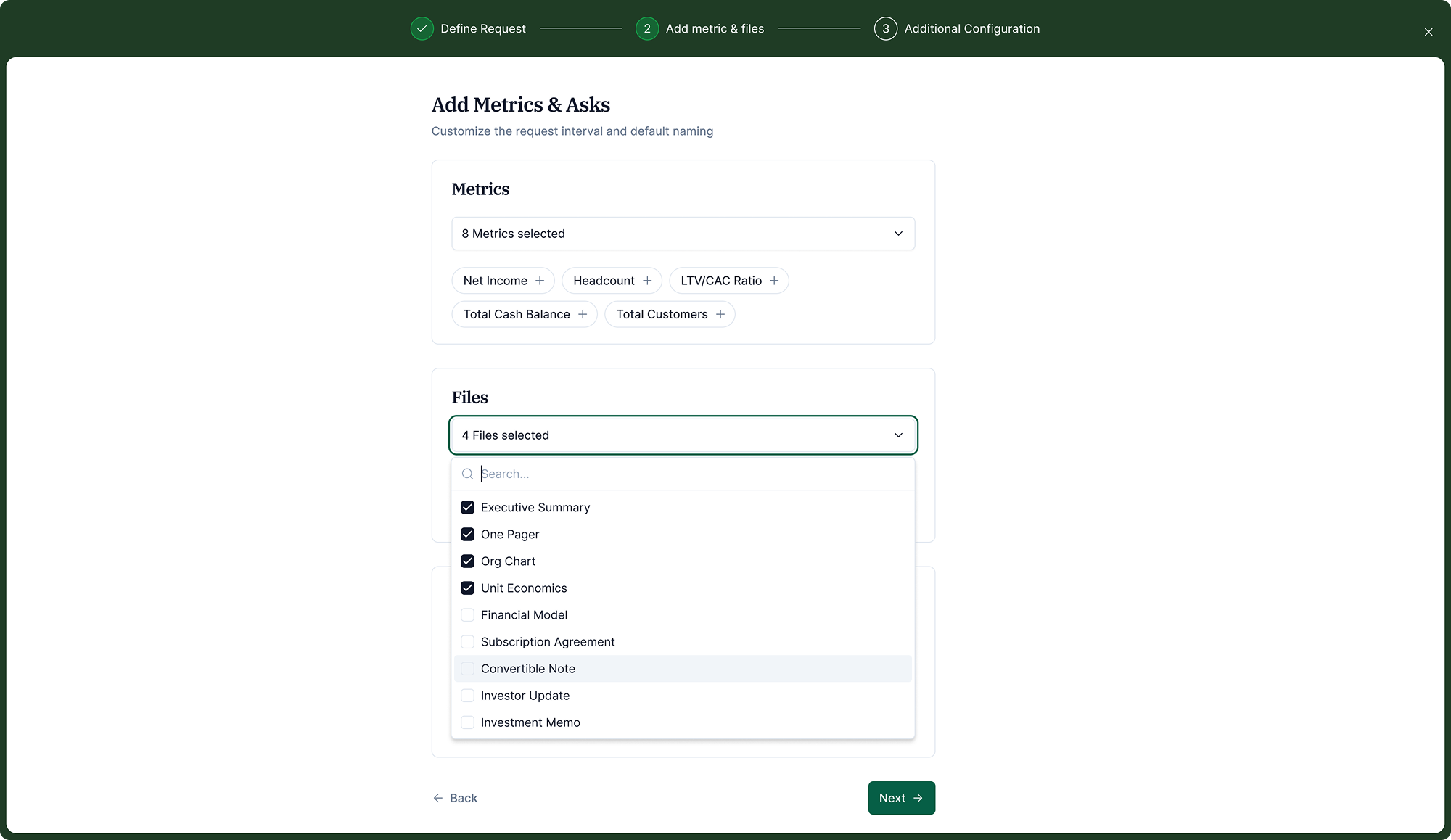Click the plus icon on Total Cash Balance chip
Image resolution: width=1451 pixels, height=840 pixels.
583,314
